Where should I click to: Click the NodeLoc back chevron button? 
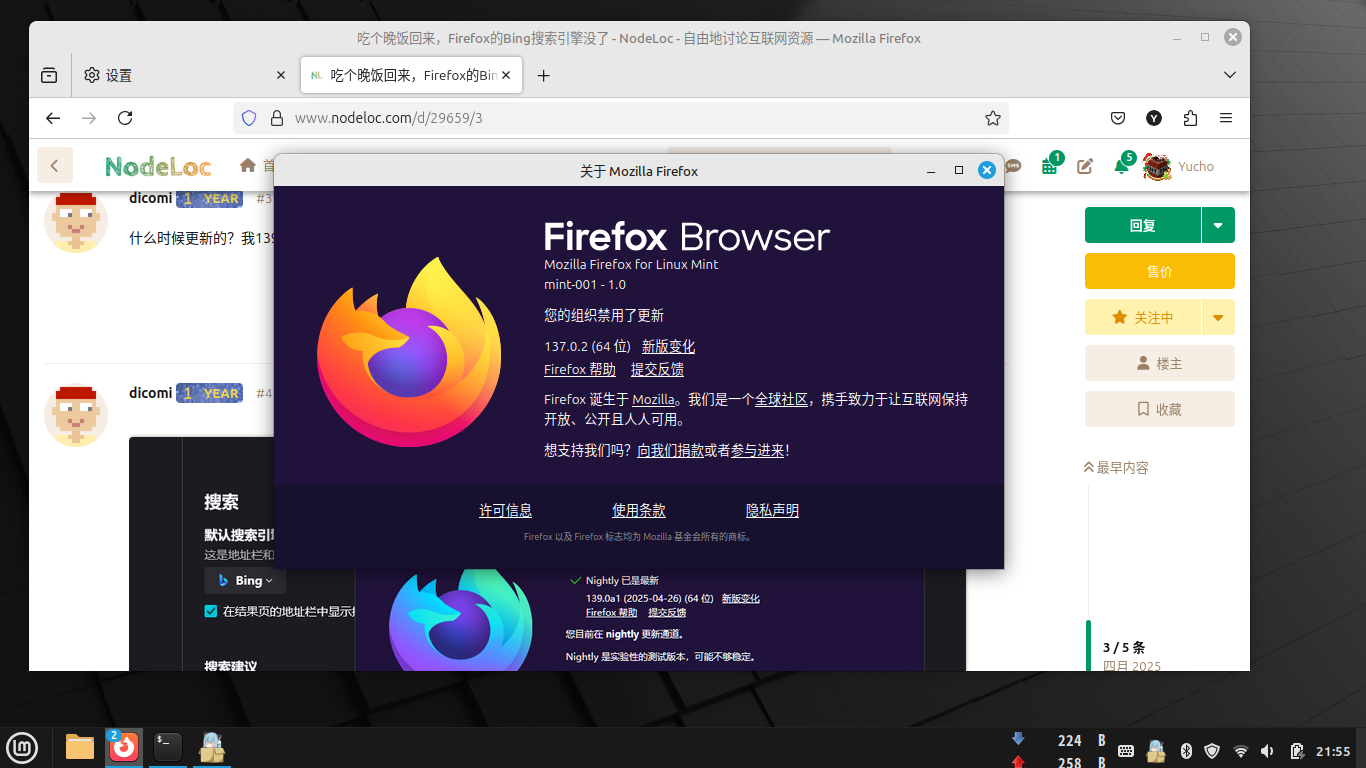click(55, 166)
